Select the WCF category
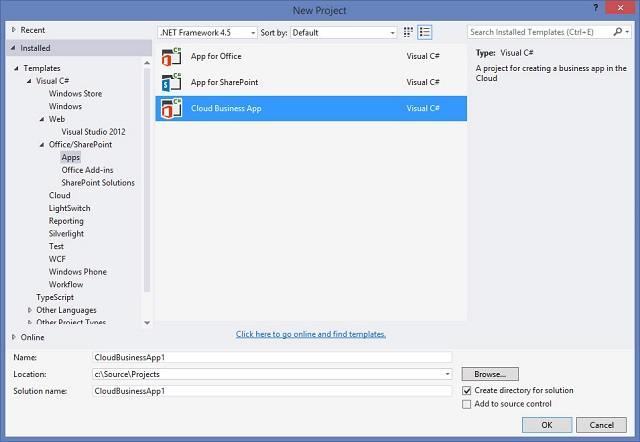 point(57,259)
